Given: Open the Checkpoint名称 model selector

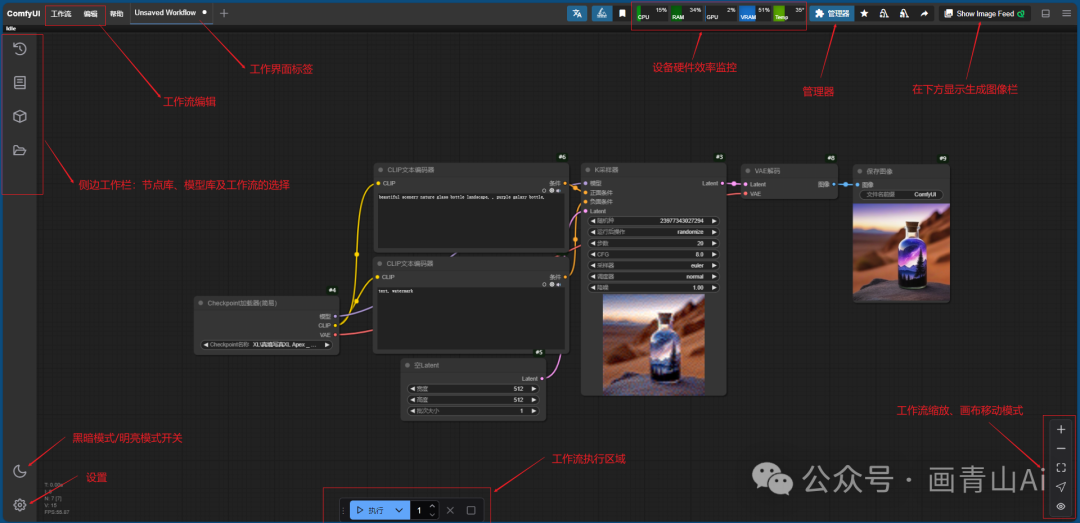Looking at the screenshot, I should [267, 345].
